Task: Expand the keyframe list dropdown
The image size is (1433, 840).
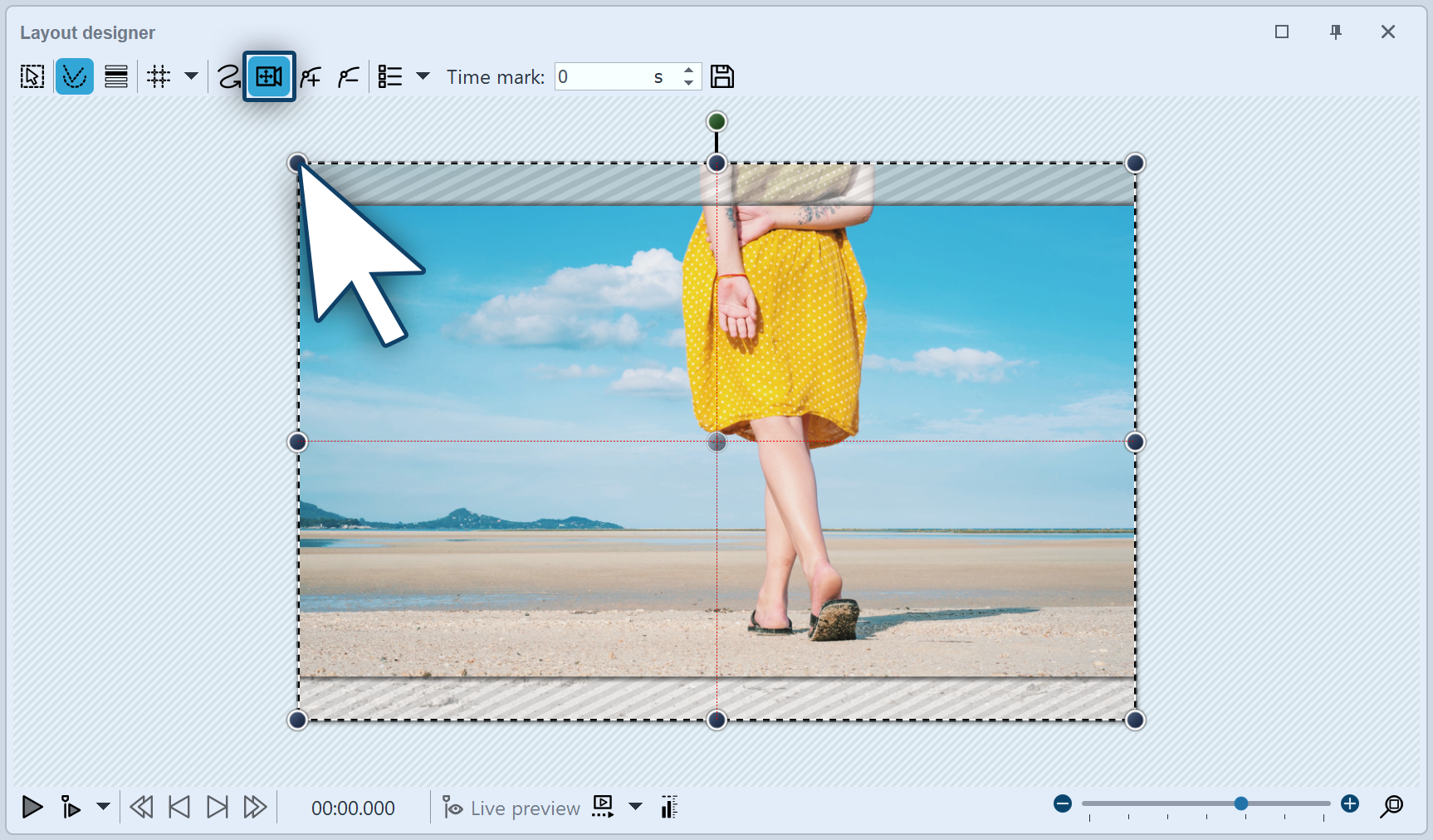Action: tap(423, 76)
